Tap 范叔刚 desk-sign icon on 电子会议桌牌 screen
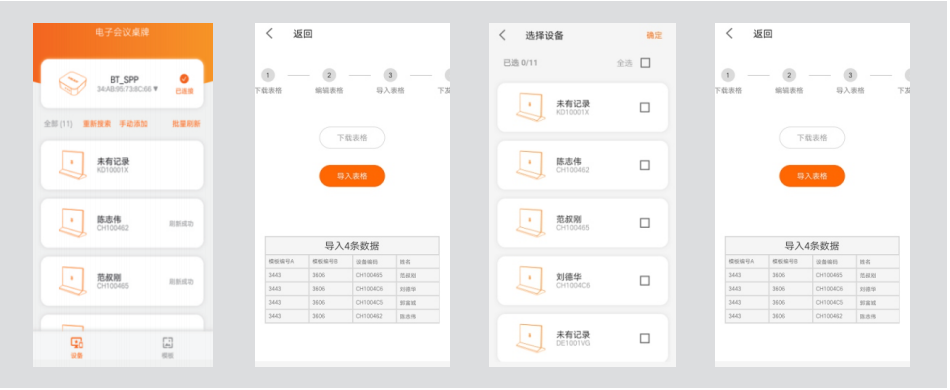This screenshot has height=390, width=950. pos(73,280)
